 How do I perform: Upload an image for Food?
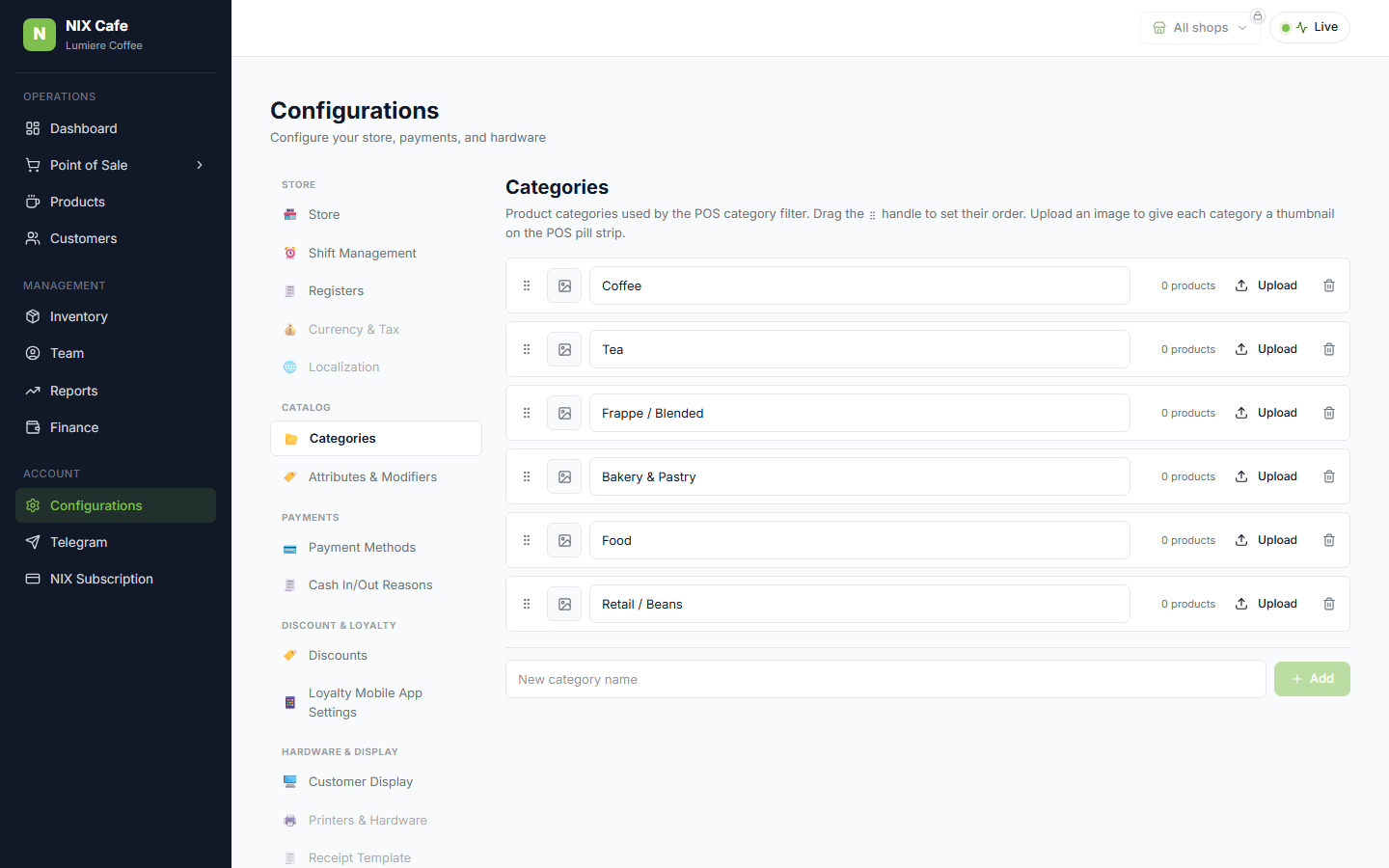[x=1266, y=540]
